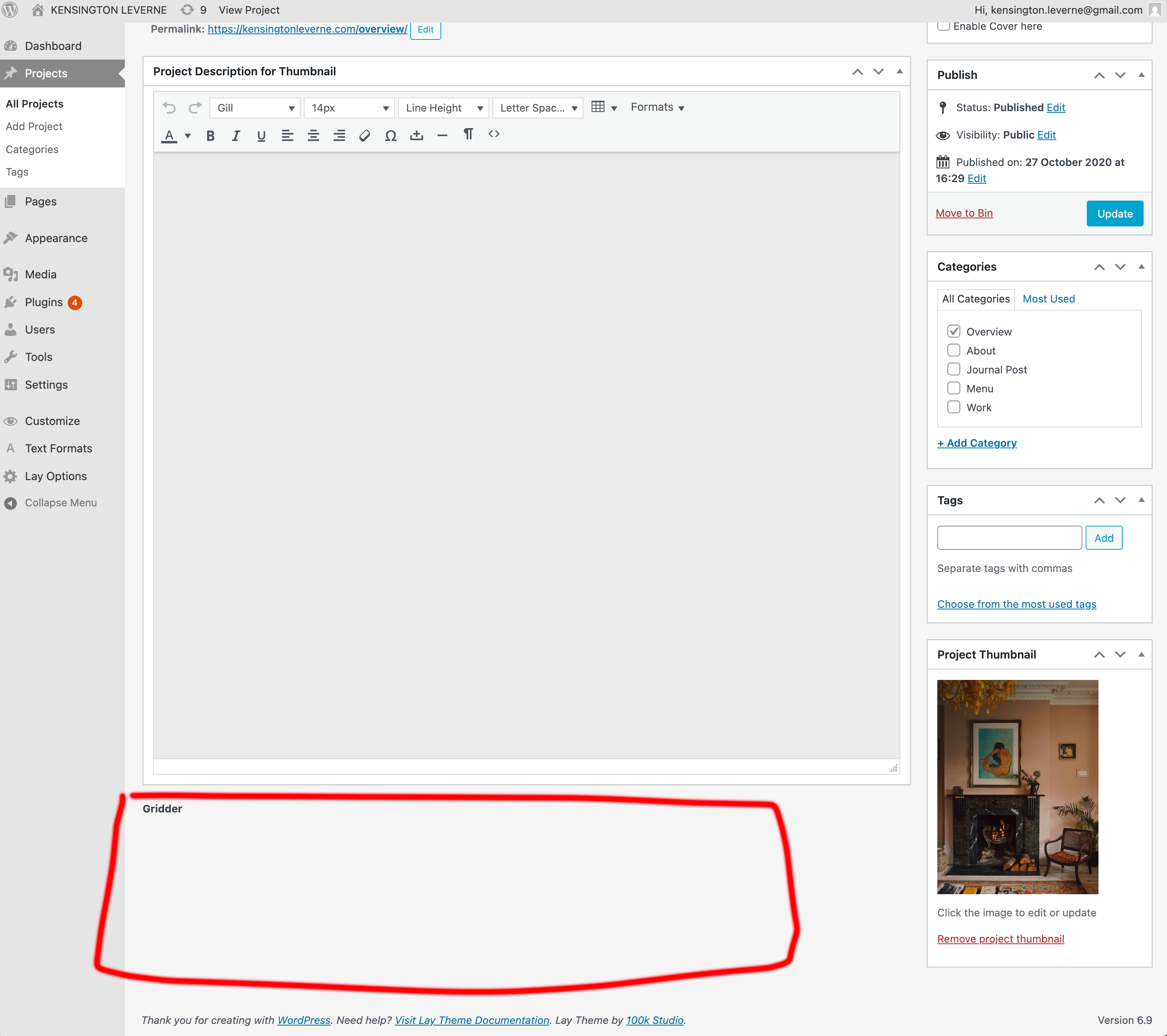The image size is (1167, 1036).
Task: Open the Gill font family dropdown
Action: [255, 108]
